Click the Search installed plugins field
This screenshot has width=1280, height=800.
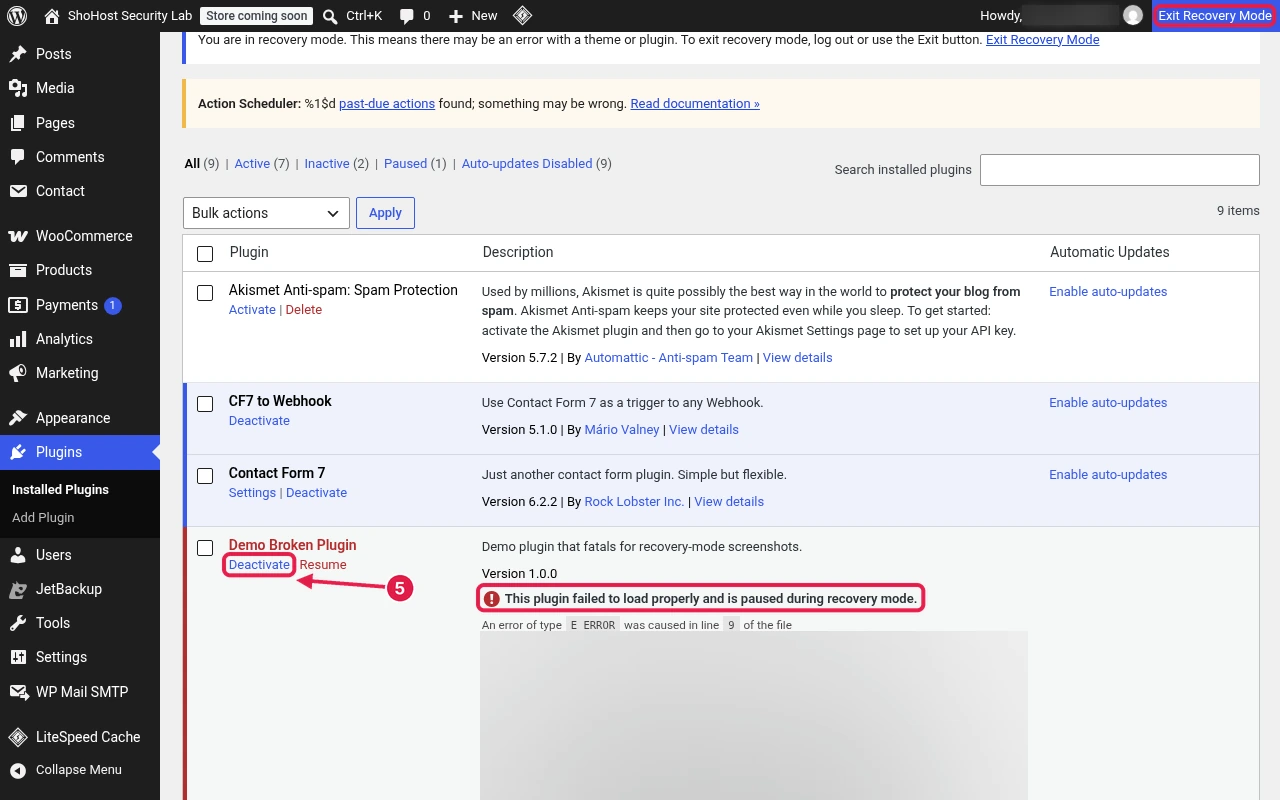pos(1120,170)
